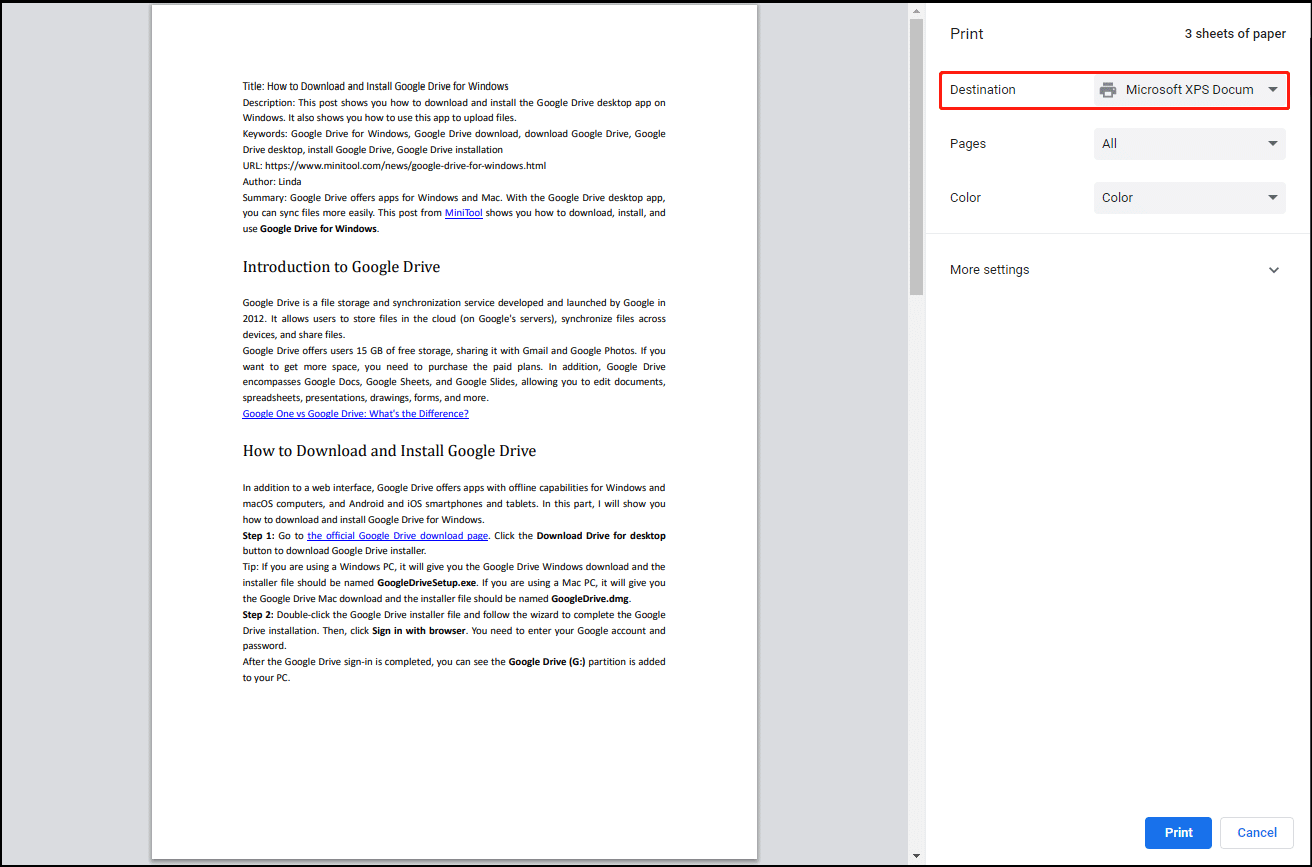This screenshot has height=867, width=1312.
Task: Click the document Title line in preview
Action: tap(376, 87)
